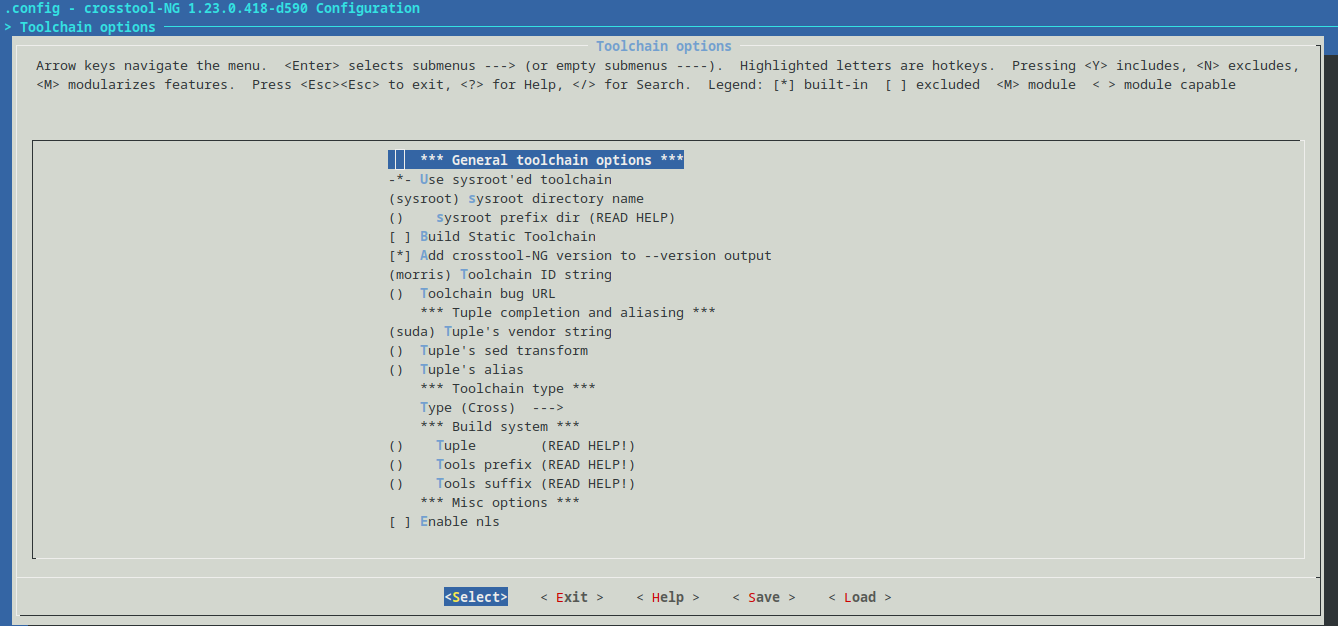Click the Exit button
The height and width of the screenshot is (626, 1338).
(x=572, y=597)
